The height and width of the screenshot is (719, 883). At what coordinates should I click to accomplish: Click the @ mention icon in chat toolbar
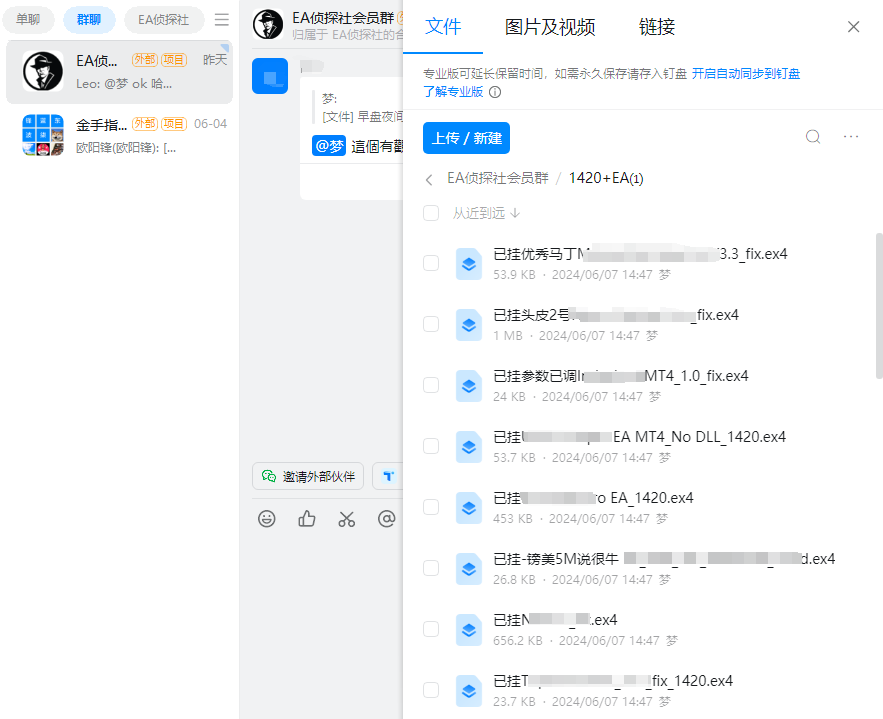(386, 519)
